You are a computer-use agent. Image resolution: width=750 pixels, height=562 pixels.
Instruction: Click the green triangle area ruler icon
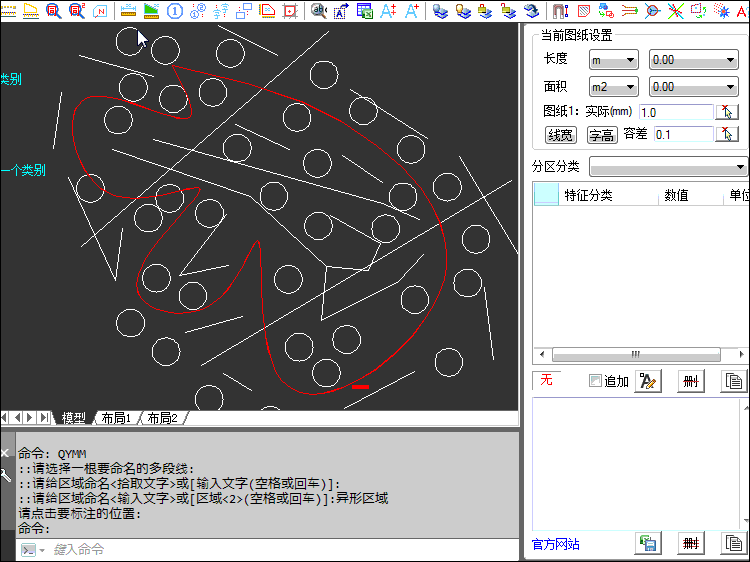tap(151, 12)
